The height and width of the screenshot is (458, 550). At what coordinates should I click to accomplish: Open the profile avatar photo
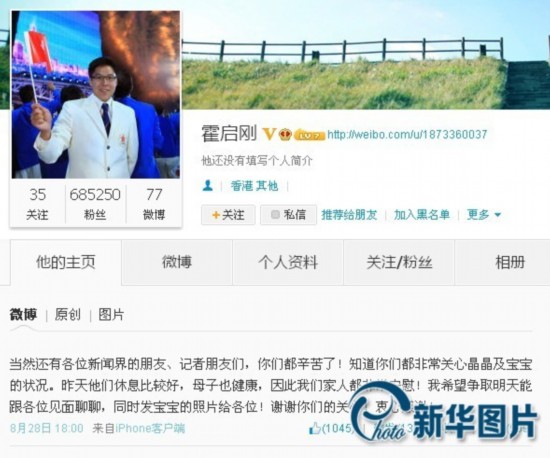tap(96, 95)
